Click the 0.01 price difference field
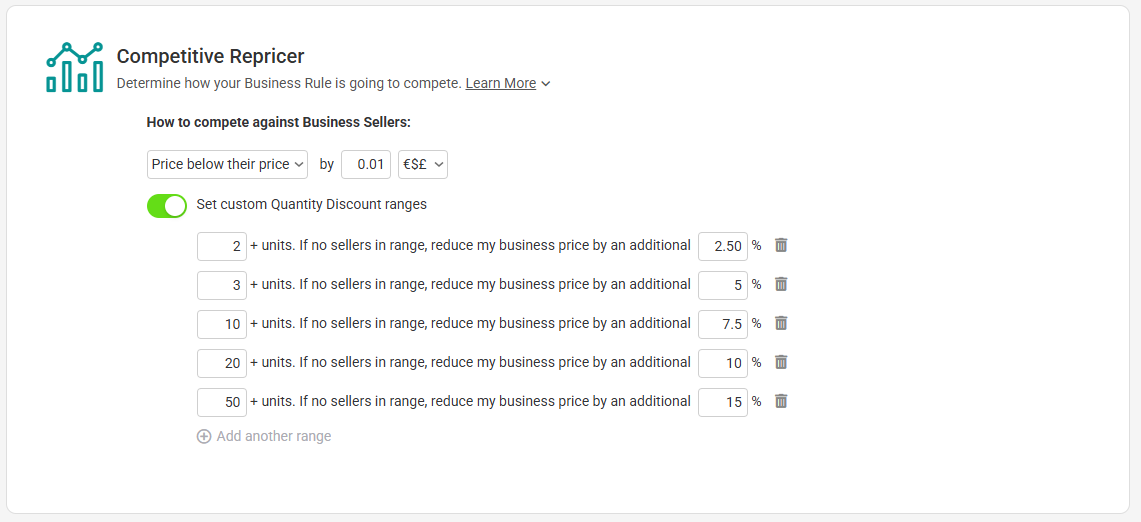The image size is (1141, 522). pos(366,165)
